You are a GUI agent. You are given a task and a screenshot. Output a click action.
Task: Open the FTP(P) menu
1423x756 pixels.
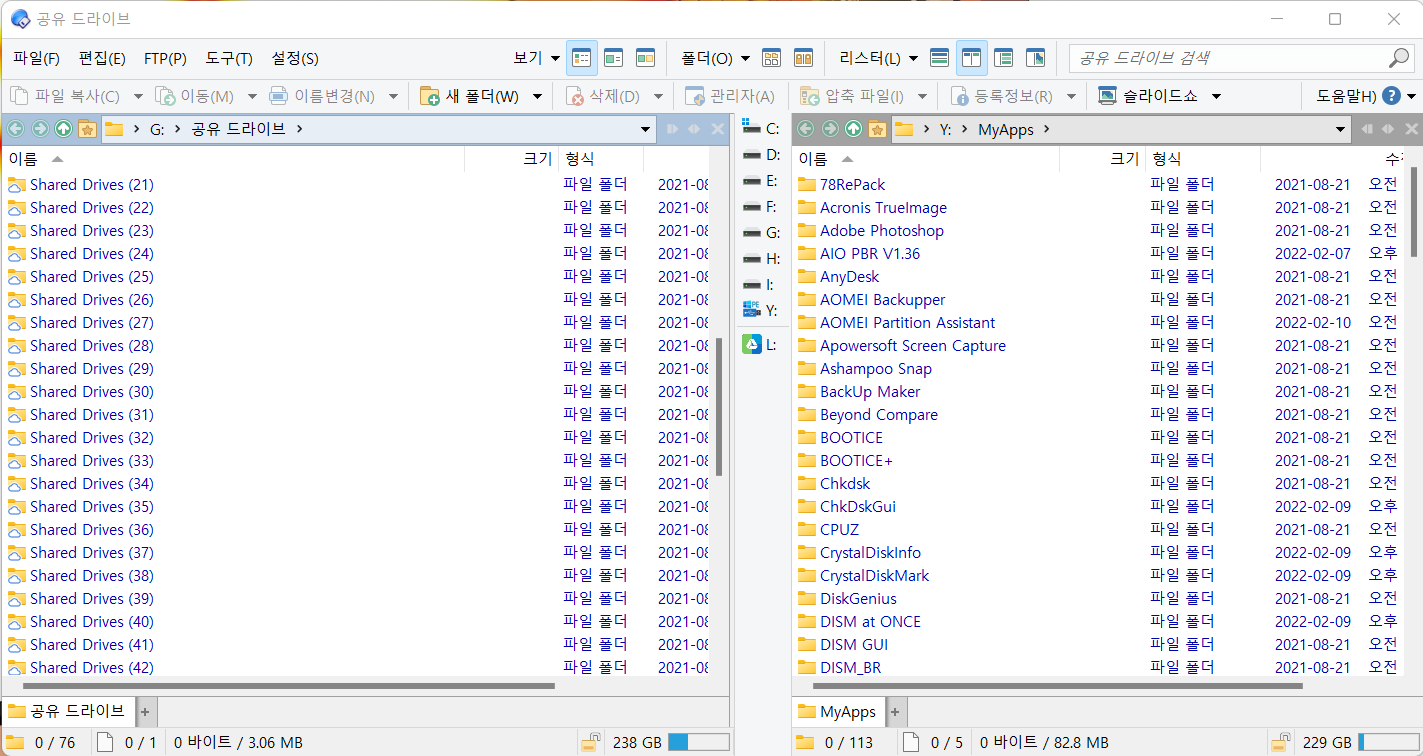point(165,58)
